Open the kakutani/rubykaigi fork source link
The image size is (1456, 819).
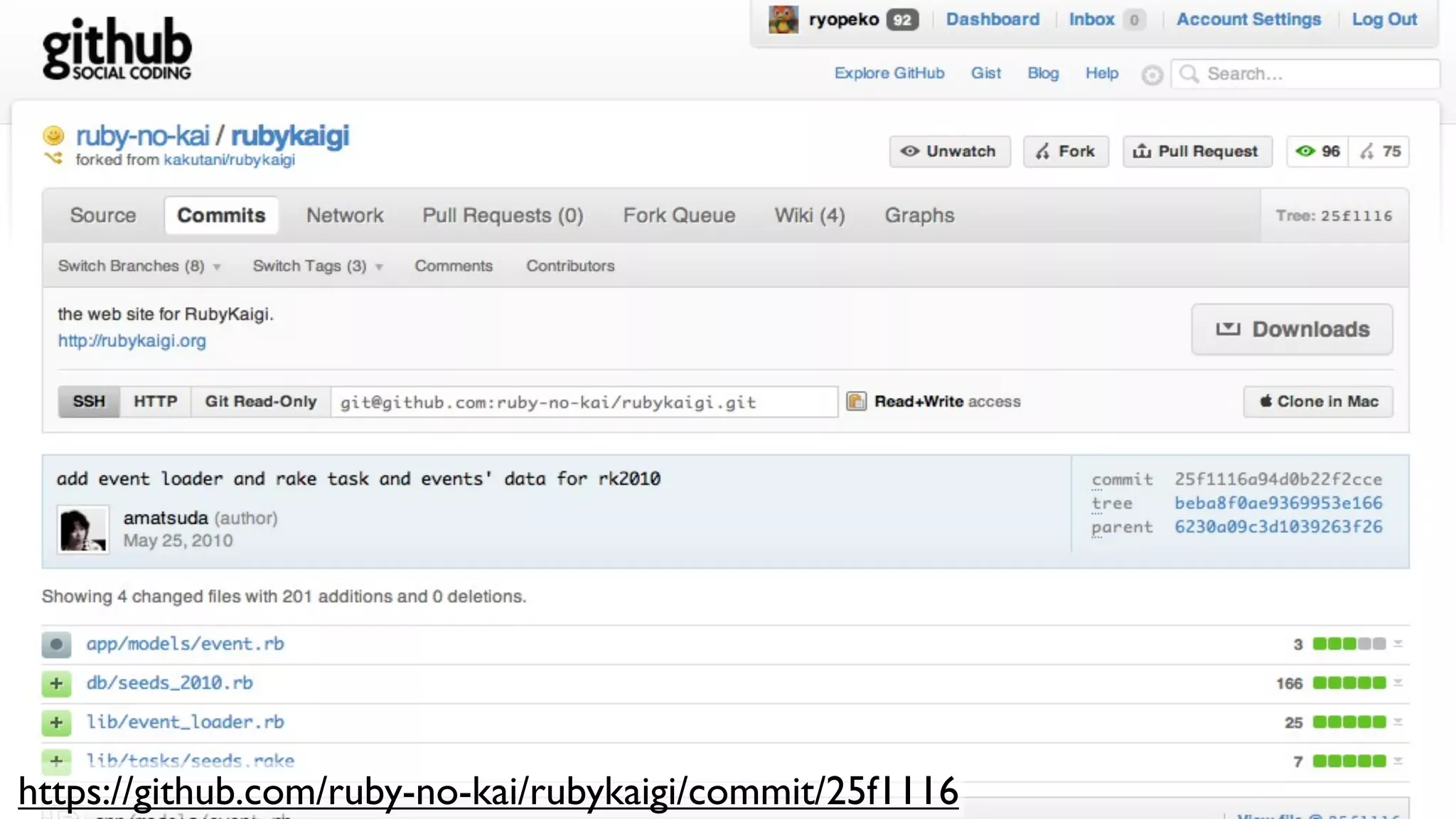coord(229,160)
